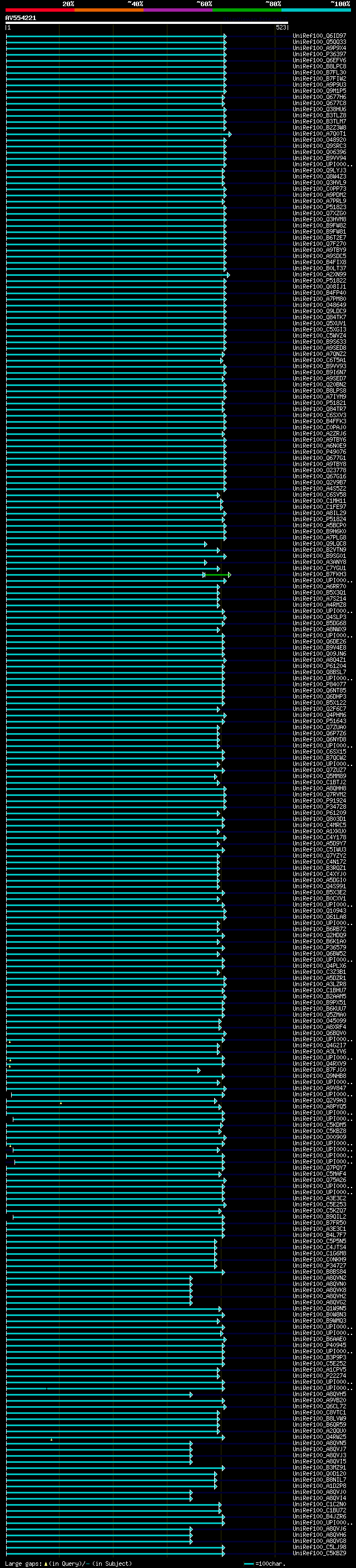356x1568 pixels.
Task: Select hit UniRef100_B3MZ91
Action: (x=319, y=1467)
